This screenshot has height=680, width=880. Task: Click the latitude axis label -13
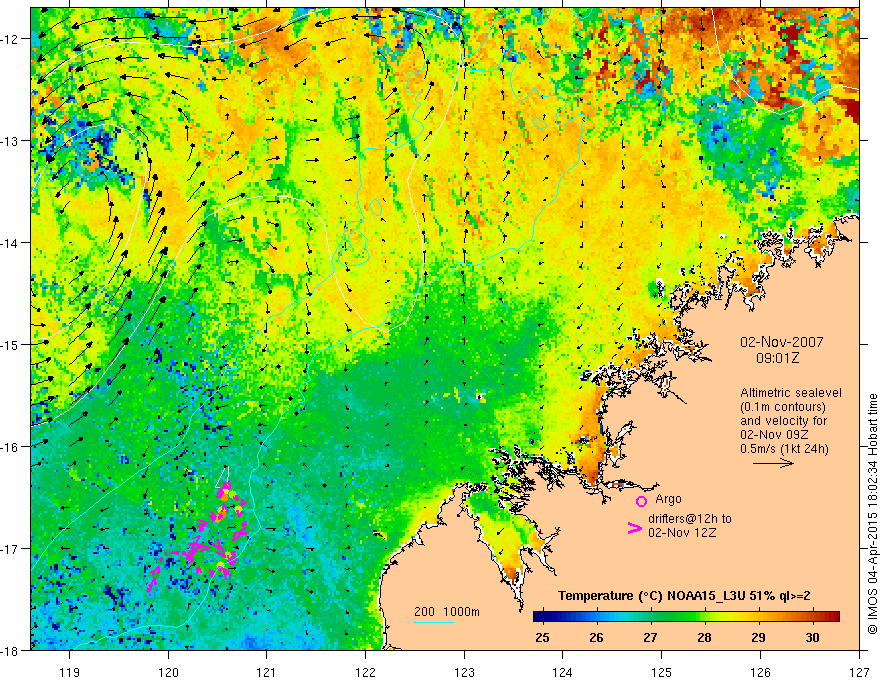pos(11,141)
